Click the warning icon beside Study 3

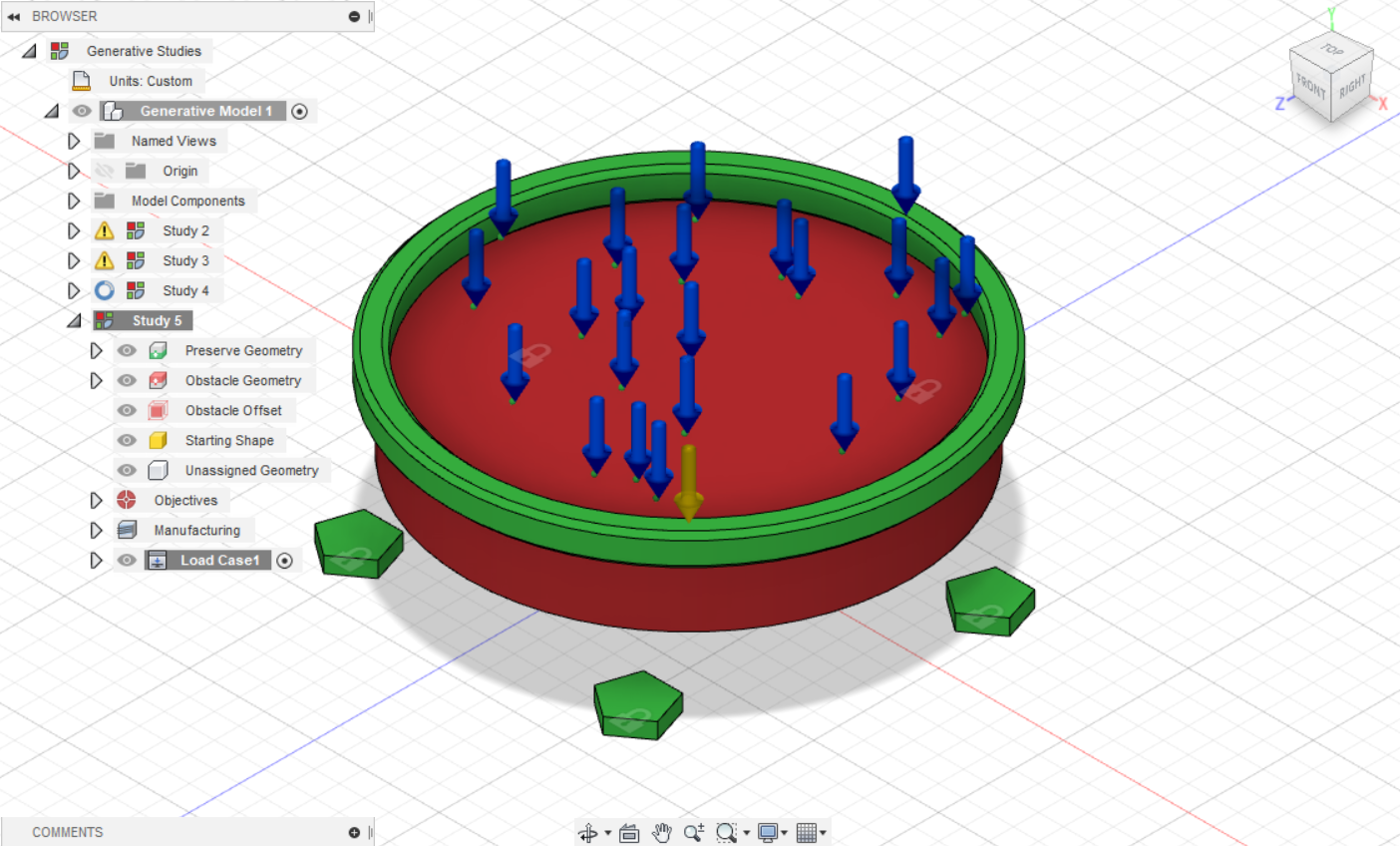[104, 260]
